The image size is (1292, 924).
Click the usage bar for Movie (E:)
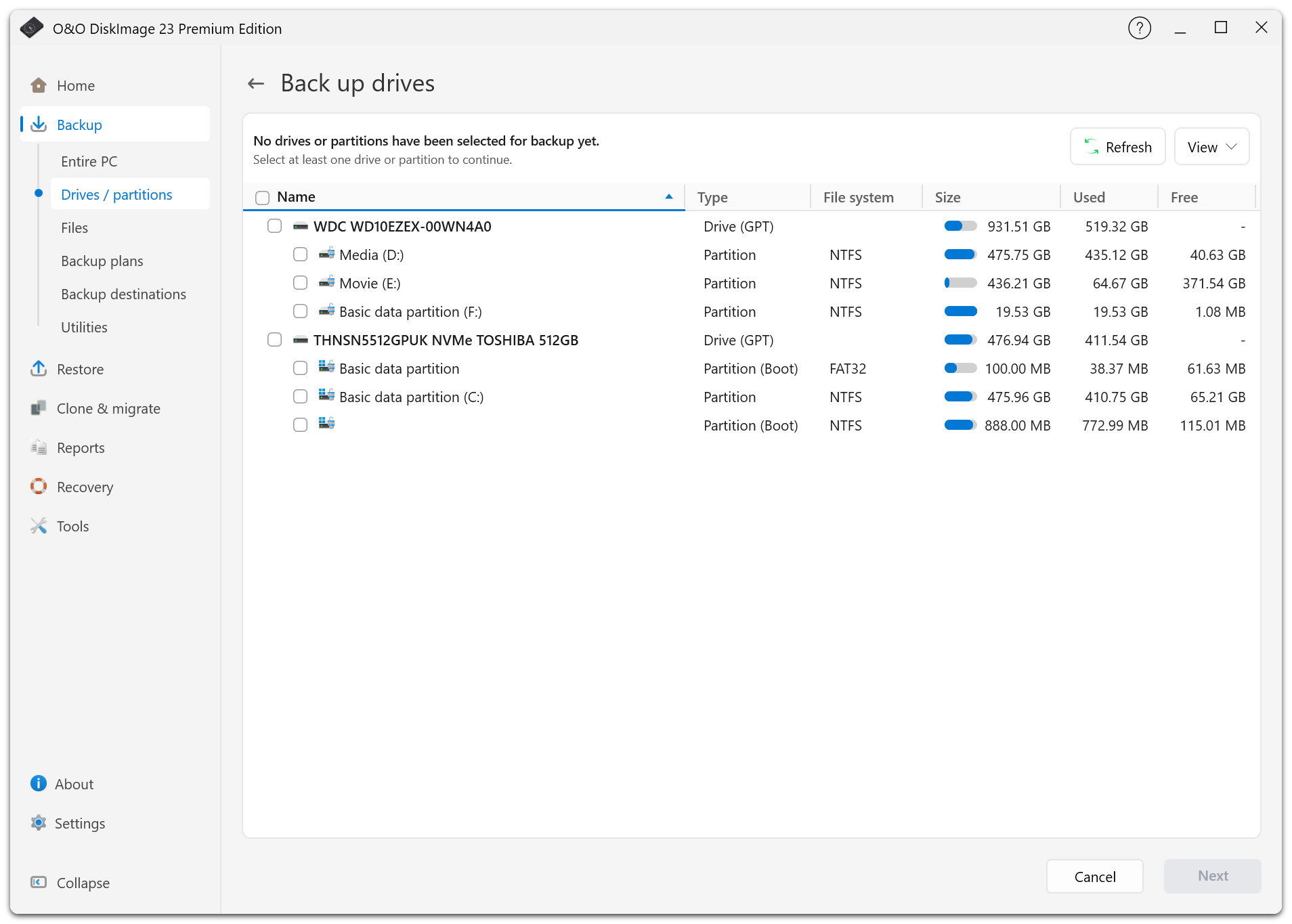pos(960,283)
